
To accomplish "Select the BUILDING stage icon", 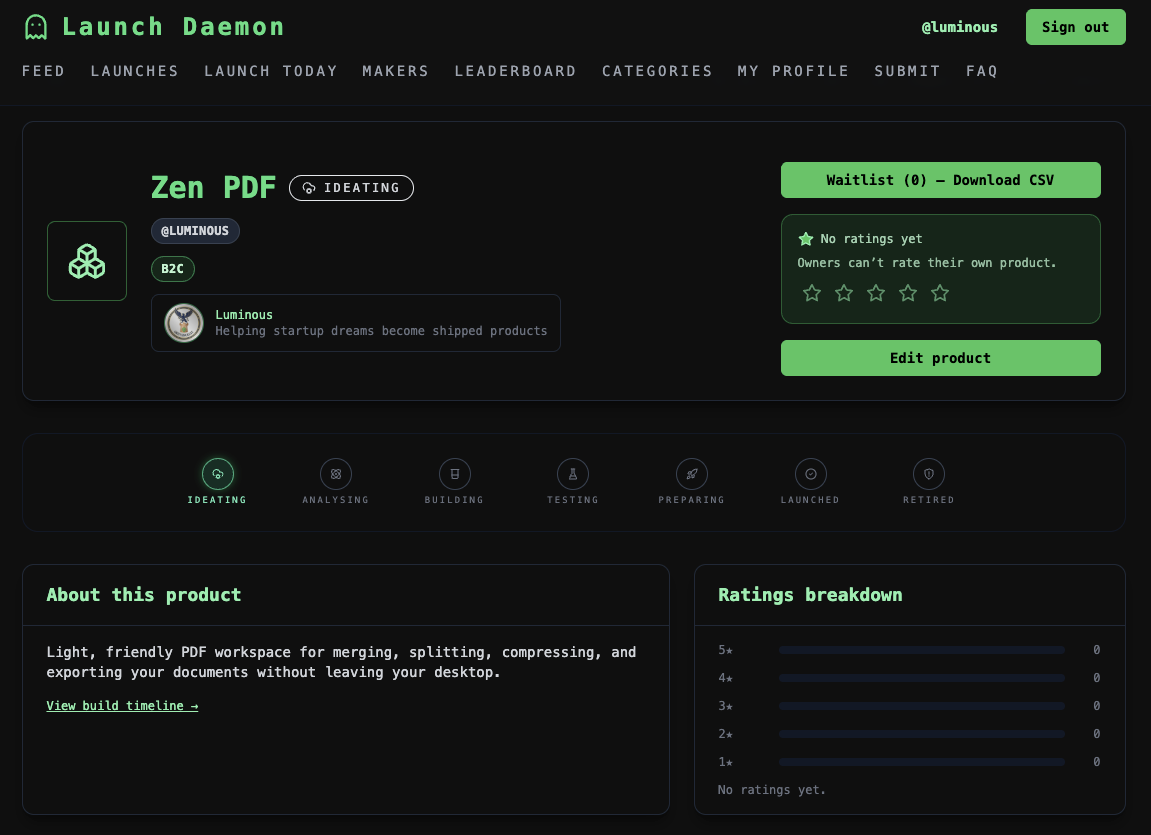I will [454, 474].
